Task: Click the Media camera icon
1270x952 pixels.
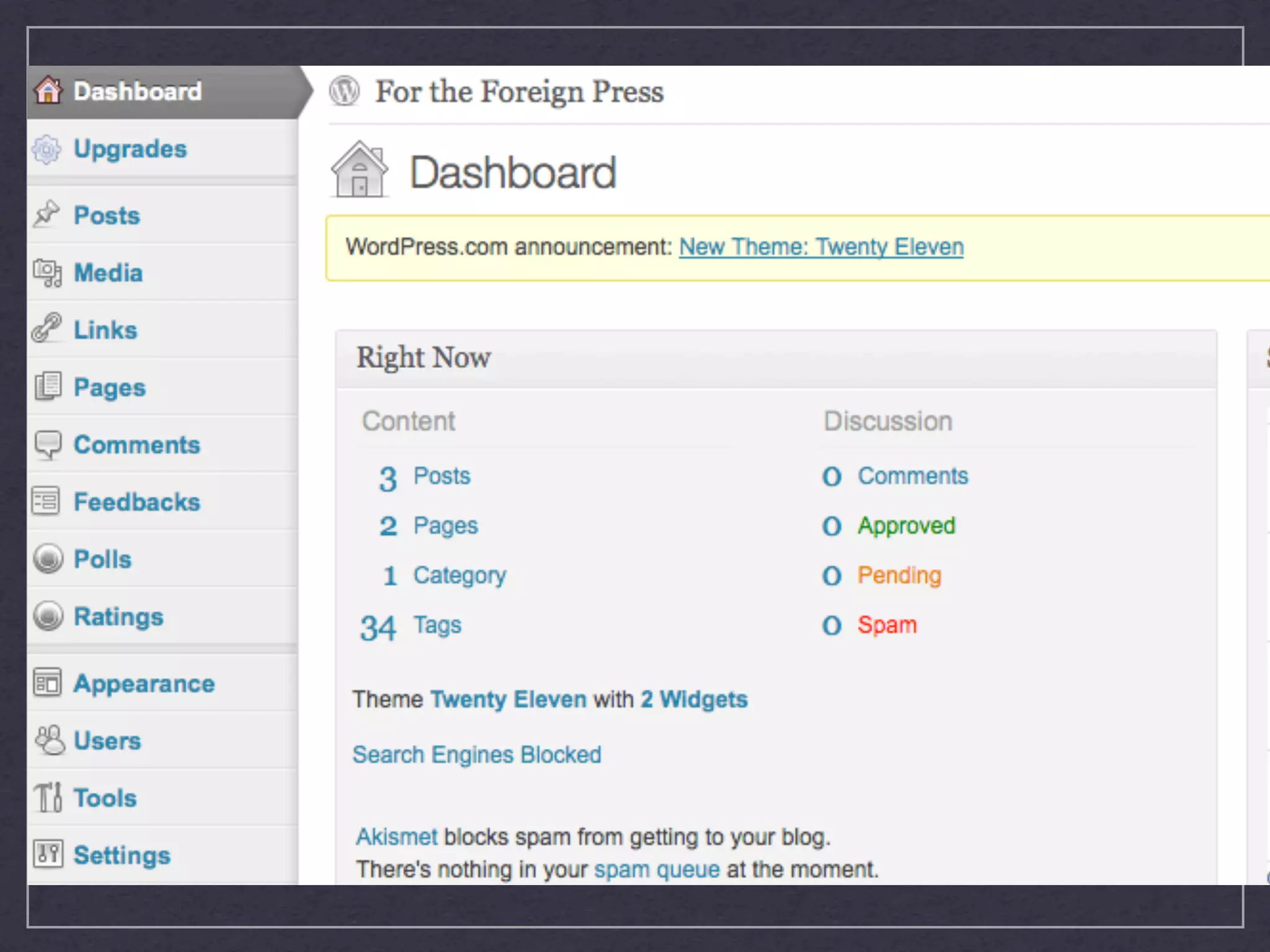Action: point(47,273)
